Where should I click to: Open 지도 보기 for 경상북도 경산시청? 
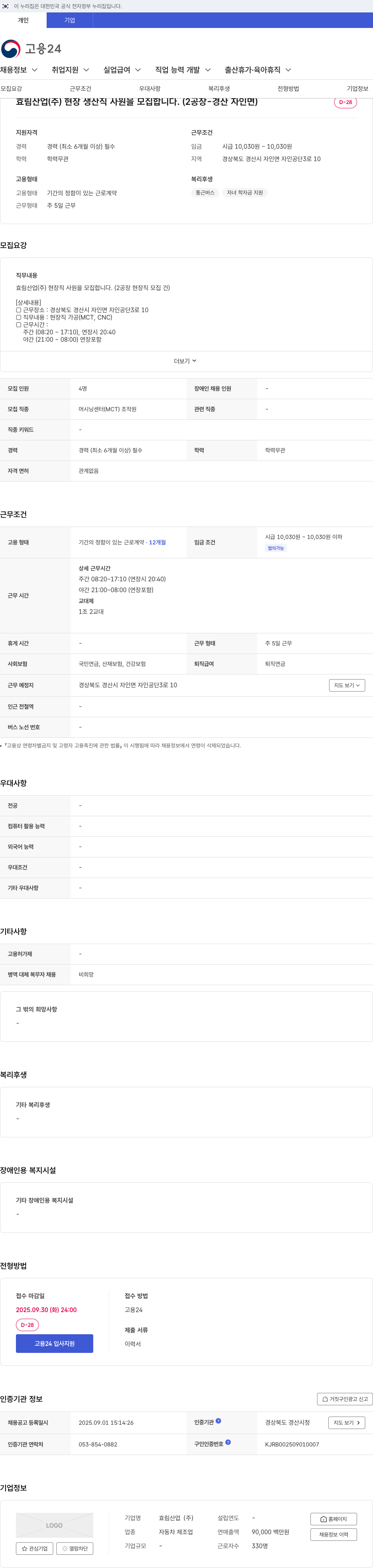347,1422
